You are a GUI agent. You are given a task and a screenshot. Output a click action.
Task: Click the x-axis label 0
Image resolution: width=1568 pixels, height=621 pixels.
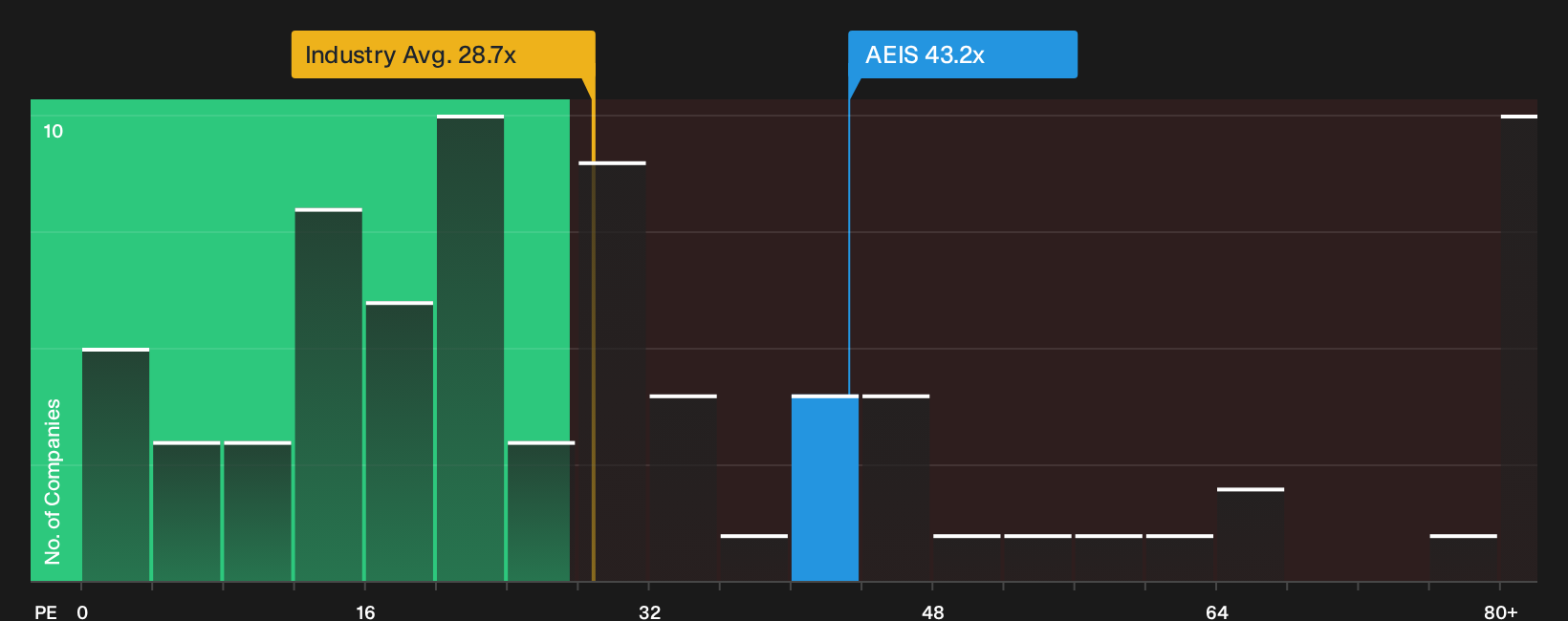tap(82, 611)
